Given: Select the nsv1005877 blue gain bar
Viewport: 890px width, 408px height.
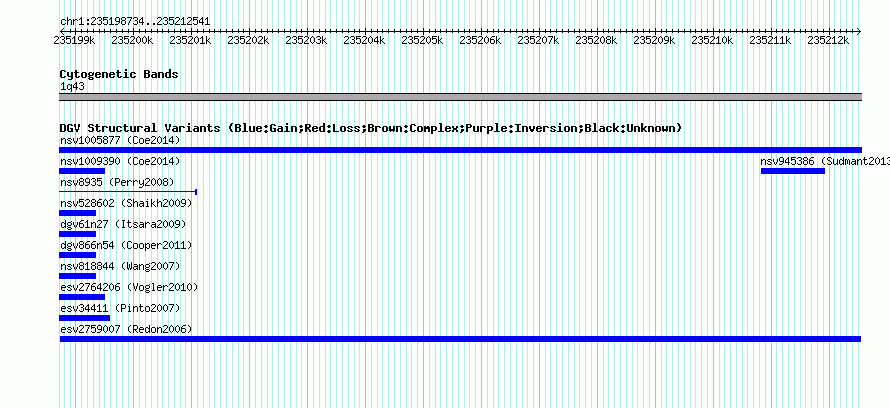Looking at the screenshot, I should (460, 150).
